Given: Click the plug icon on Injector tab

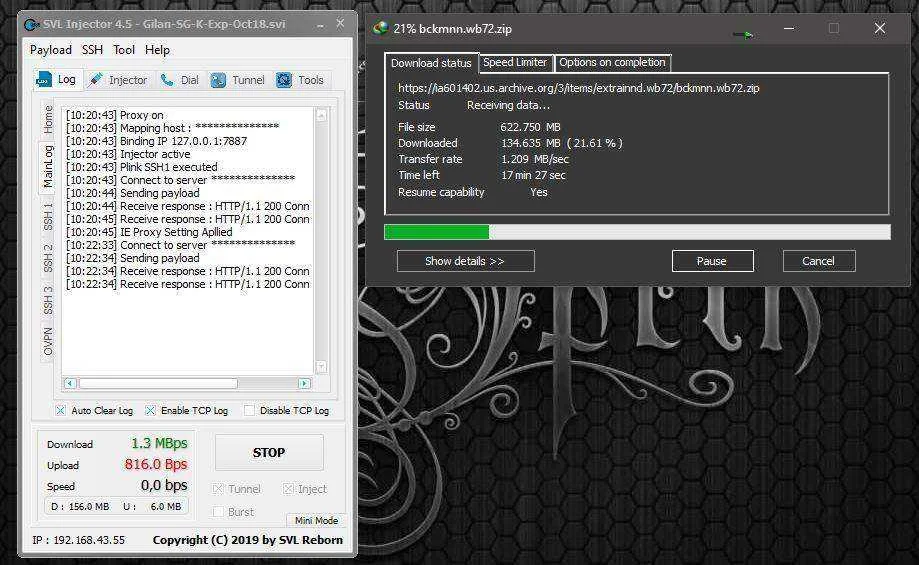Looking at the screenshot, I should point(96,80).
